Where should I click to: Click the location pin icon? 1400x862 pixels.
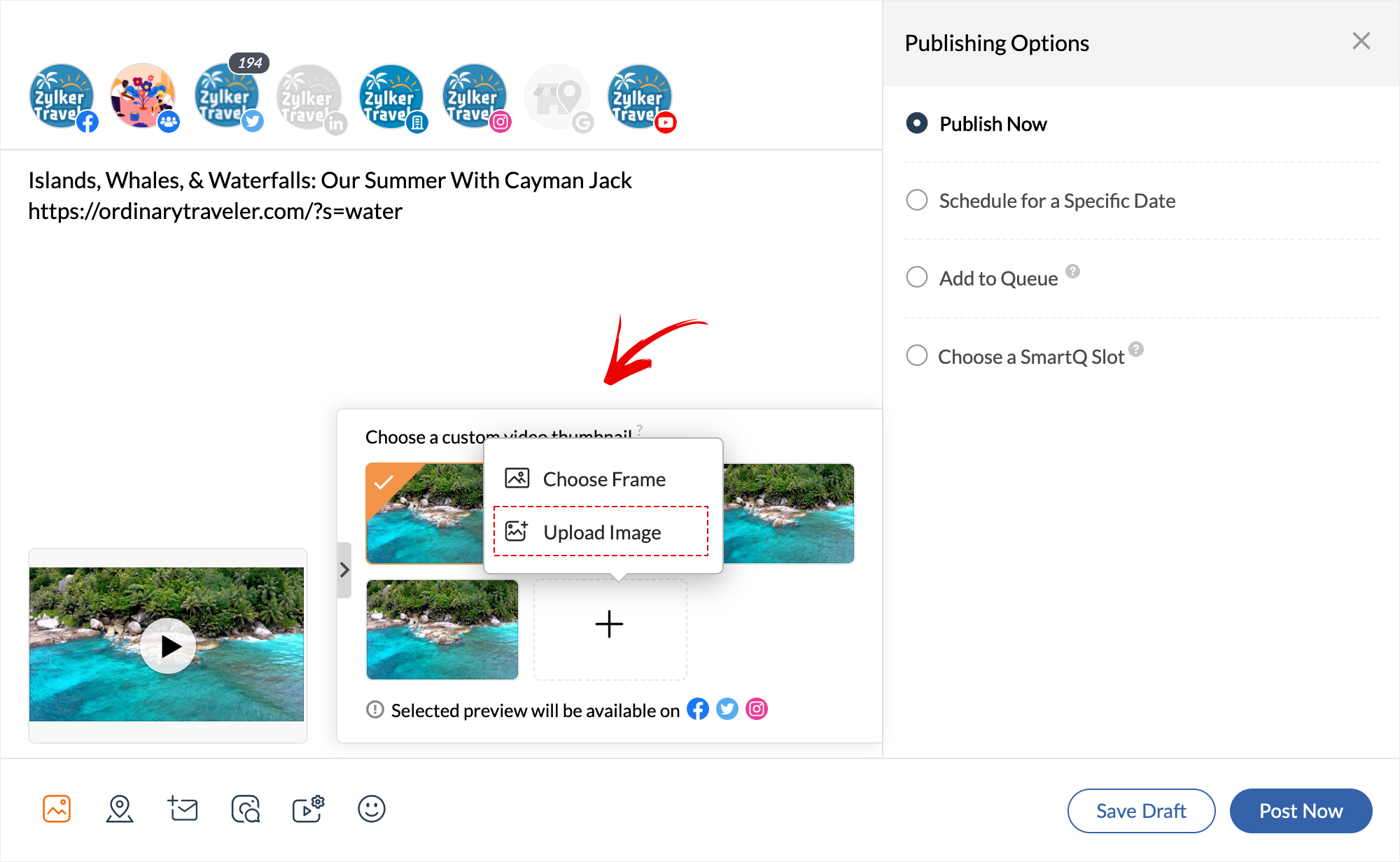click(120, 809)
